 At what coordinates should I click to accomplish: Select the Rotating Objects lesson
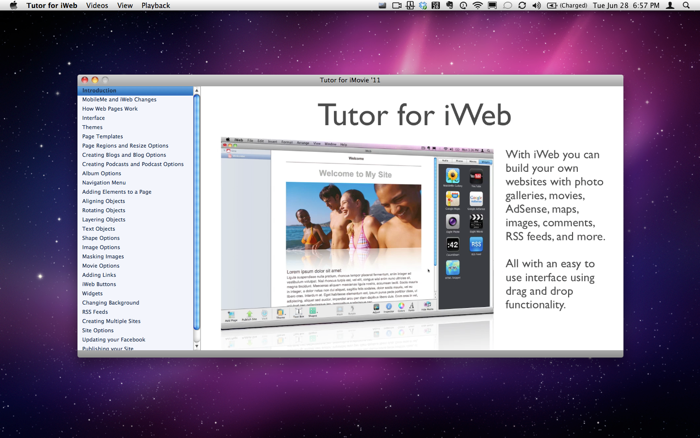(x=104, y=210)
